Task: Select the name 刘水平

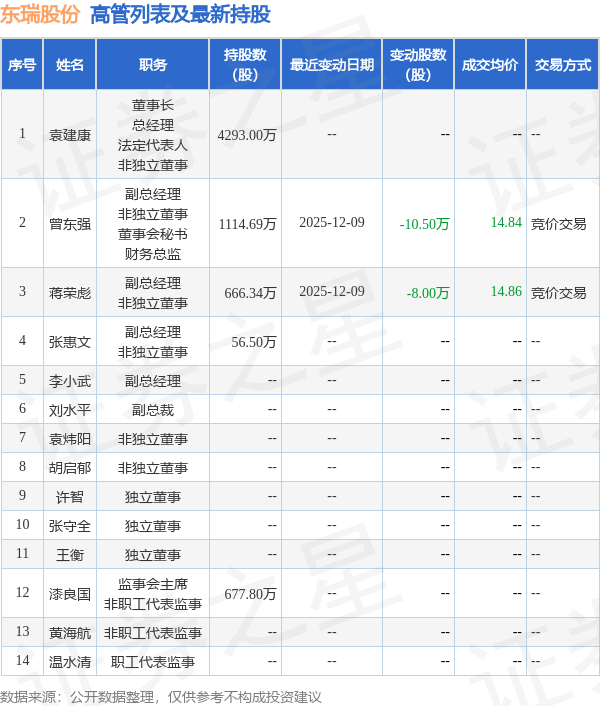Action: [70, 410]
